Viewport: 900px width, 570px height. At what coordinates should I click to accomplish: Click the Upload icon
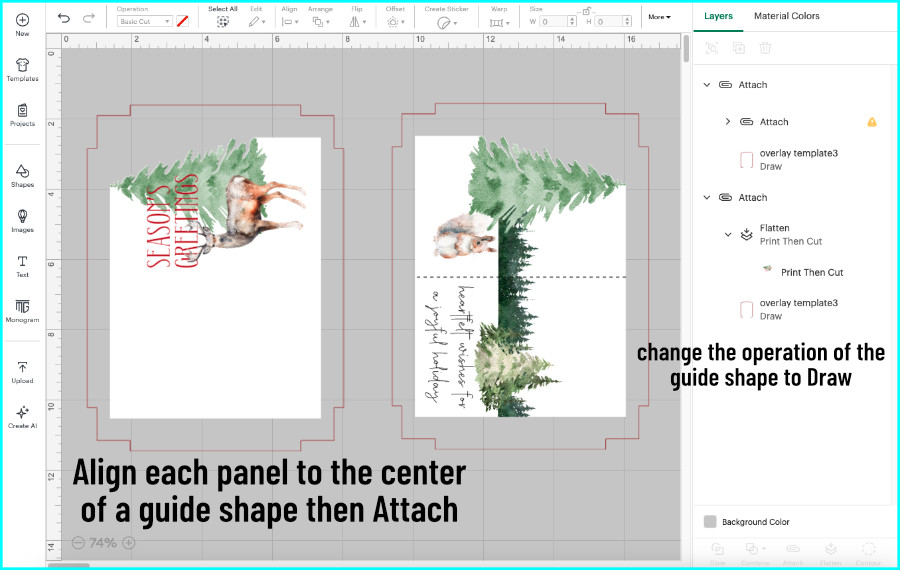pyautogui.click(x=22, y=367)
